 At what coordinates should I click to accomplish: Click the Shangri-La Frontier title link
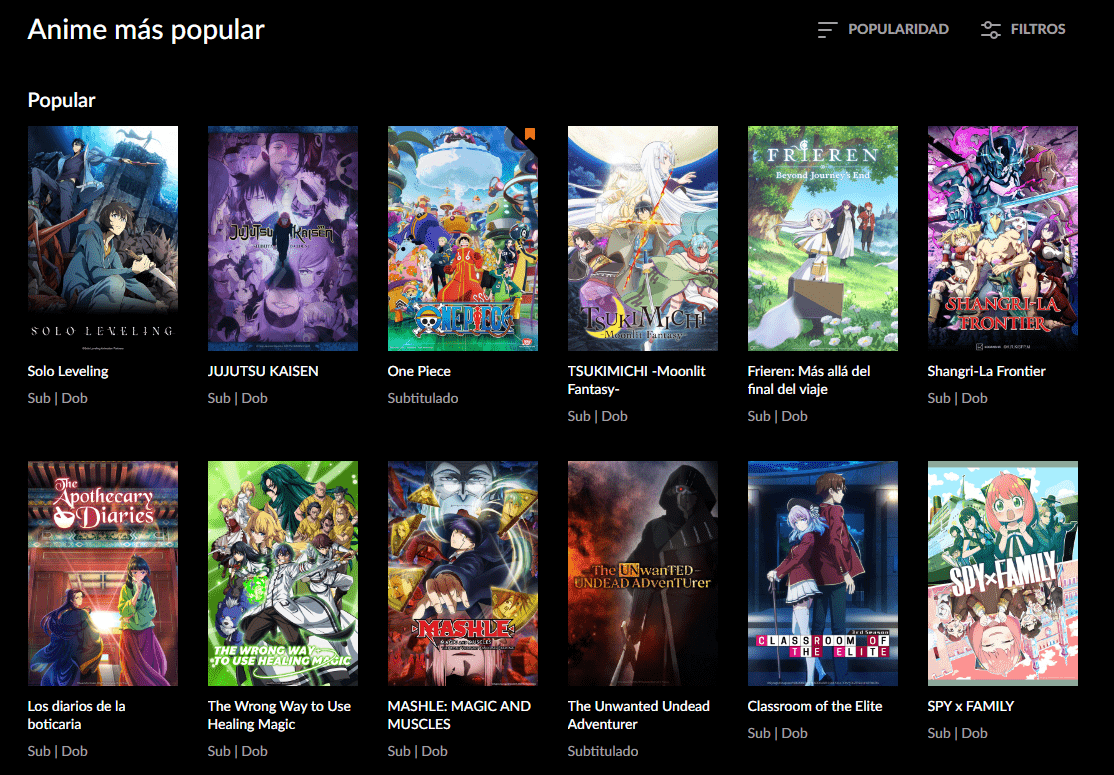click(x=986, y=371)
